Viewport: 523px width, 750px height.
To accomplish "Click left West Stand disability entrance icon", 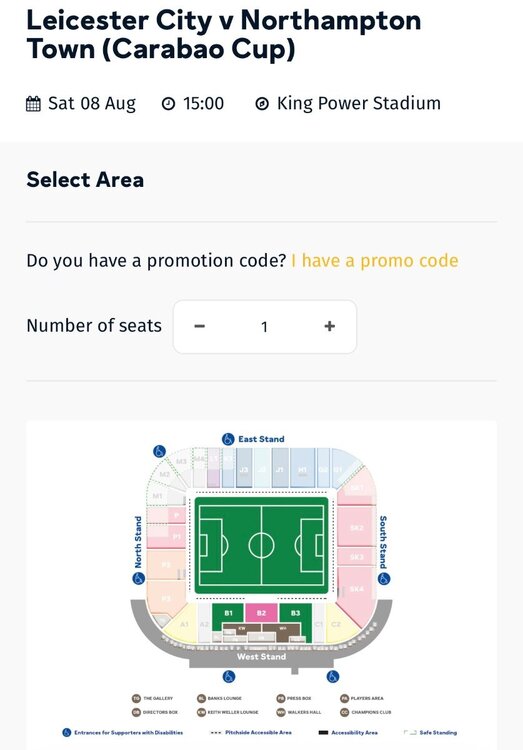I will pos(229,676).
